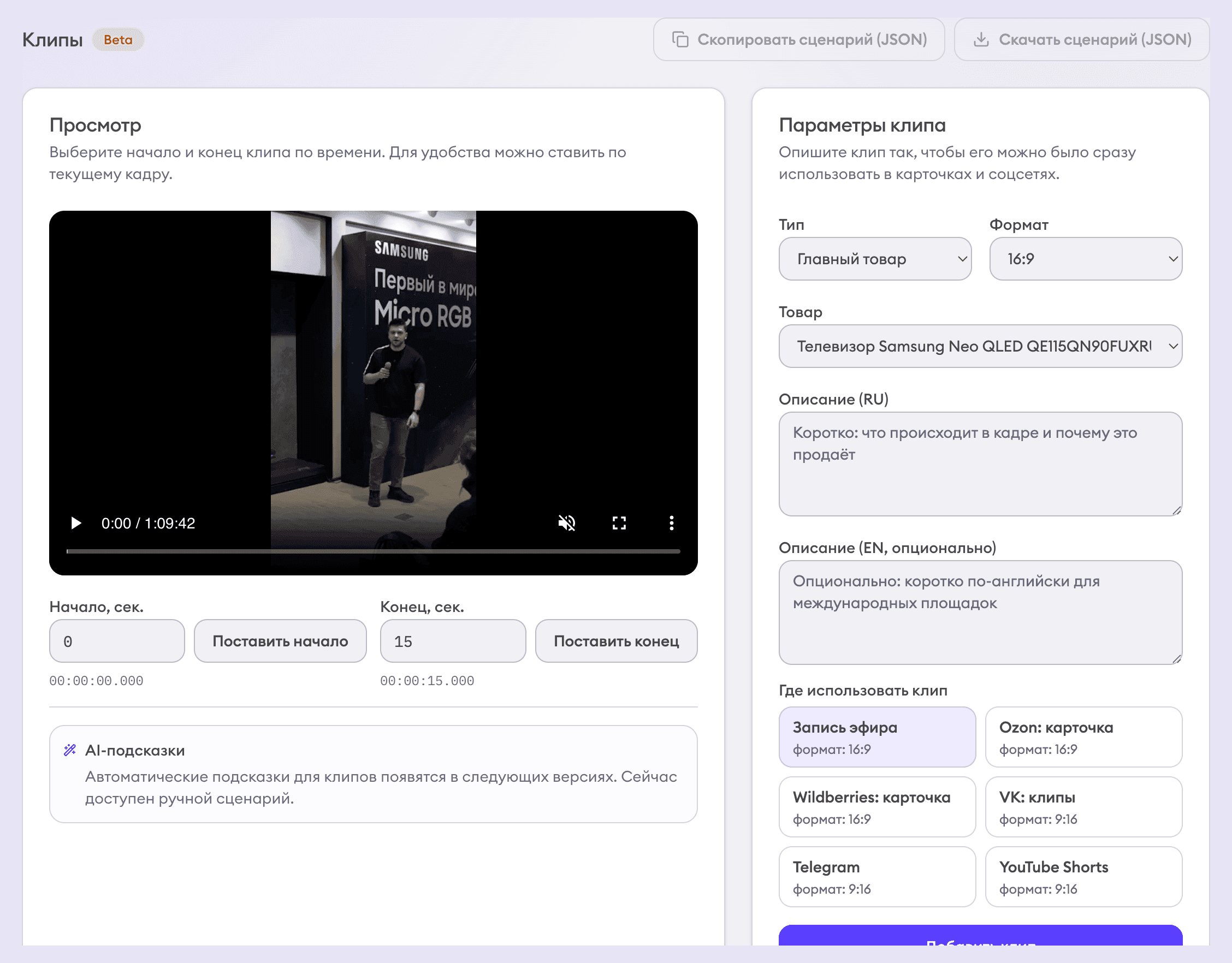The image size is (1232, 963).
Task: Open the Формат dropdown showing 16:9
Action: (1085, 259)
